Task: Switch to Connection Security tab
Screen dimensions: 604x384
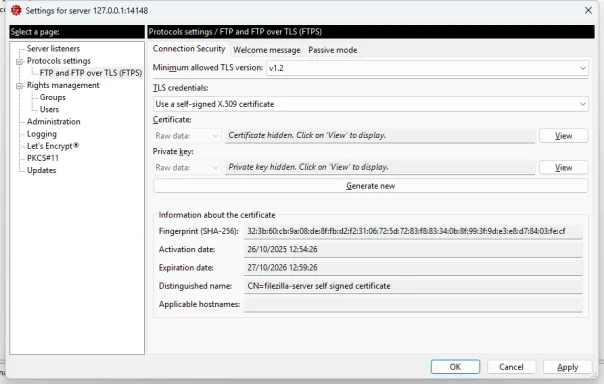Action: (x=189, y=49)
